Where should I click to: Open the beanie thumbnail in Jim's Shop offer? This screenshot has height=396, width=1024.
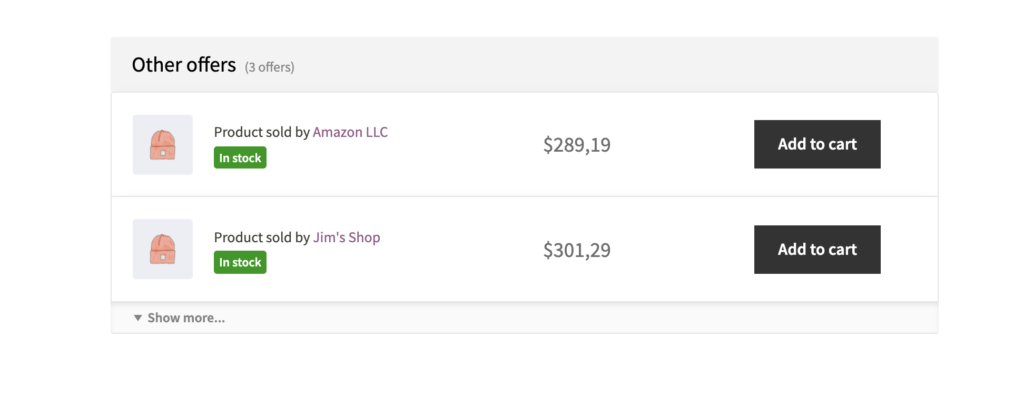163,249
